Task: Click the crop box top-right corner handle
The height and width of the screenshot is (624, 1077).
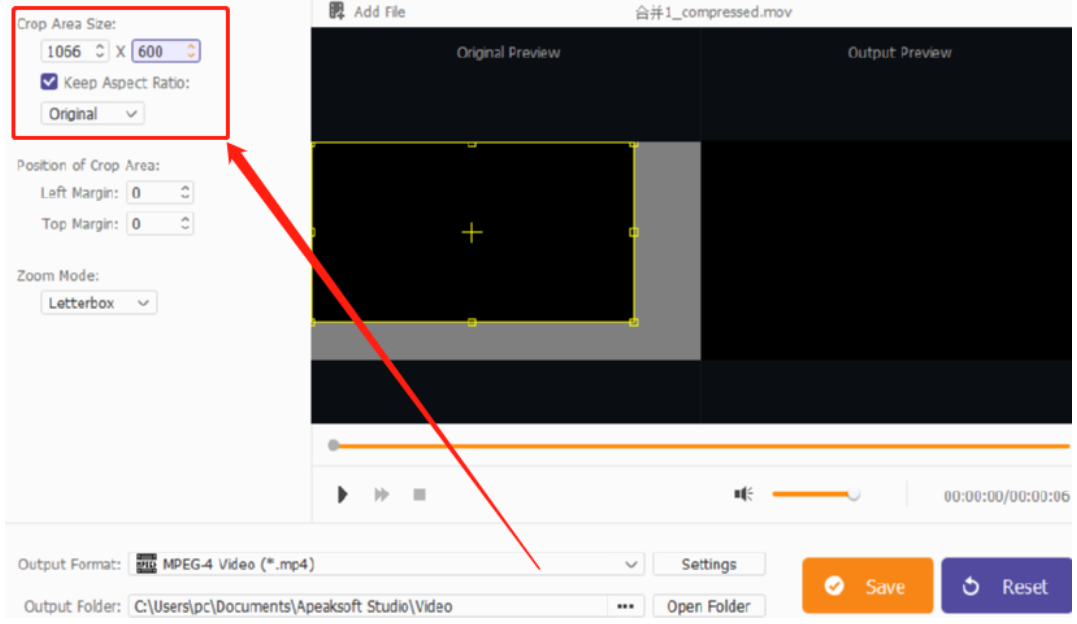Action: click(x=633, y=144)
